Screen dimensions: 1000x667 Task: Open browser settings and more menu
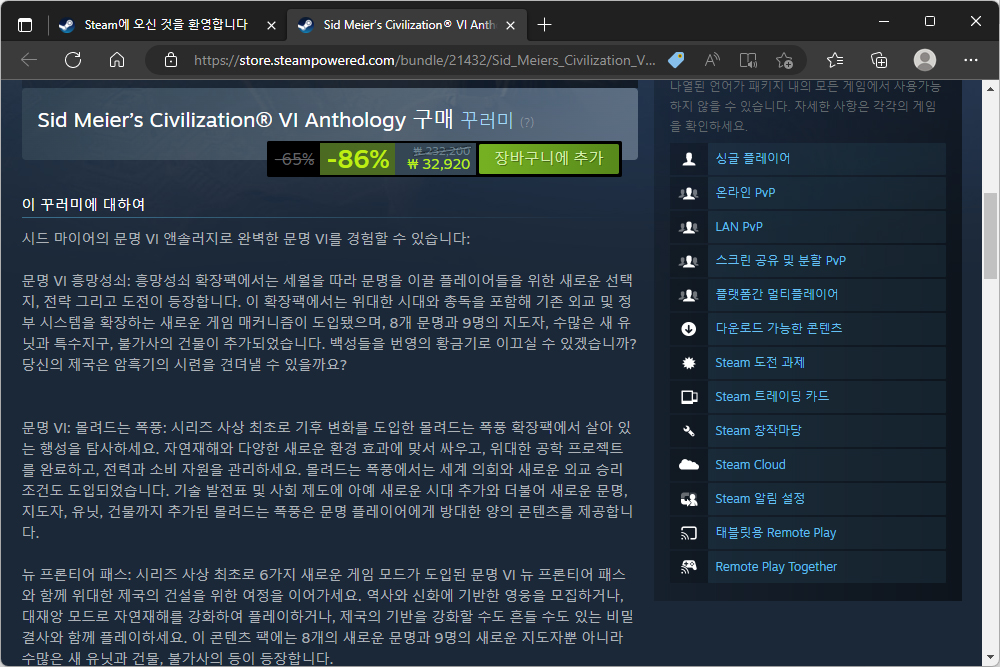pos(971,60)
